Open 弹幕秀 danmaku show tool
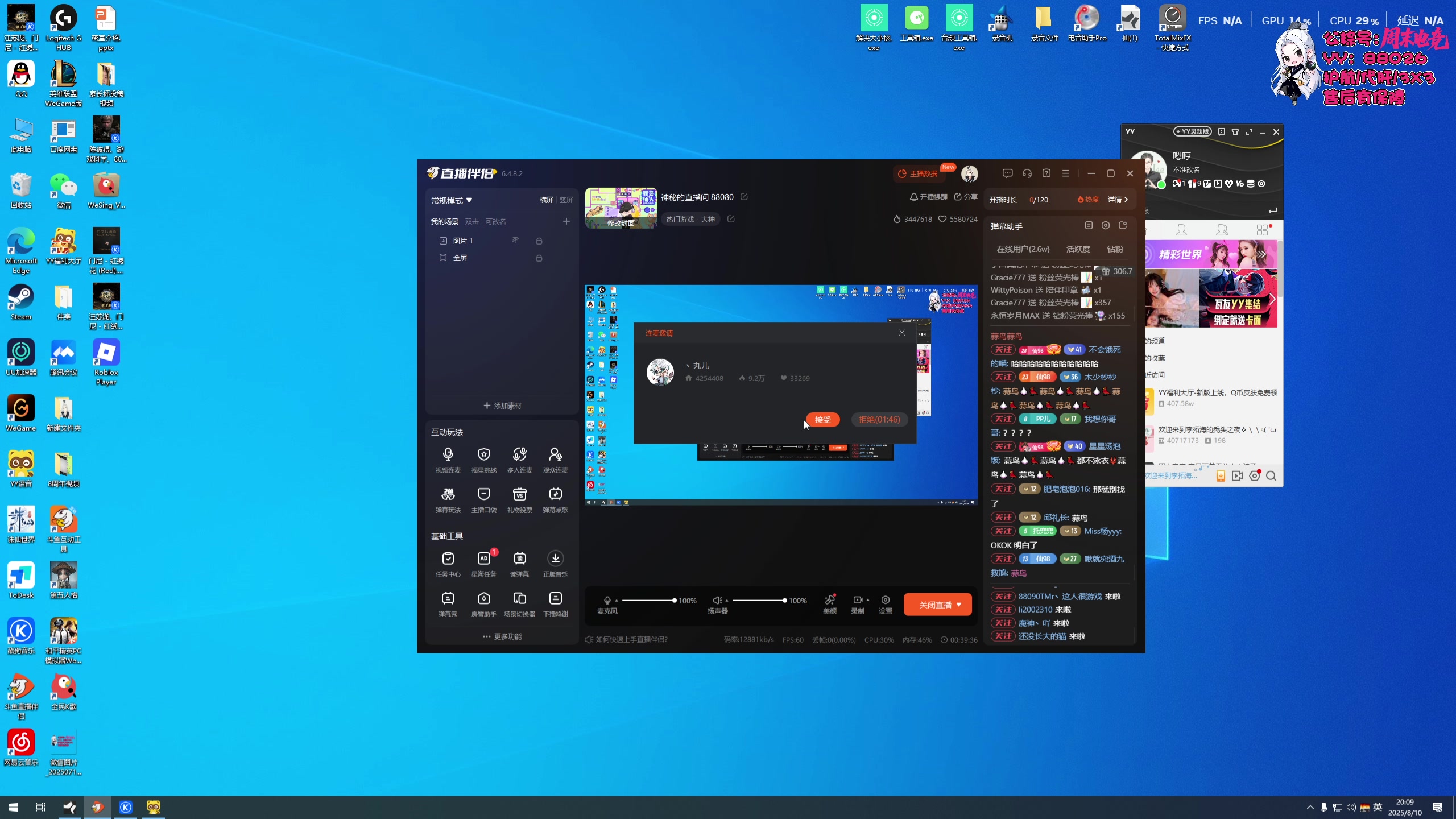The height and width of the screenshot is (819, 1456). coord(448,604)
